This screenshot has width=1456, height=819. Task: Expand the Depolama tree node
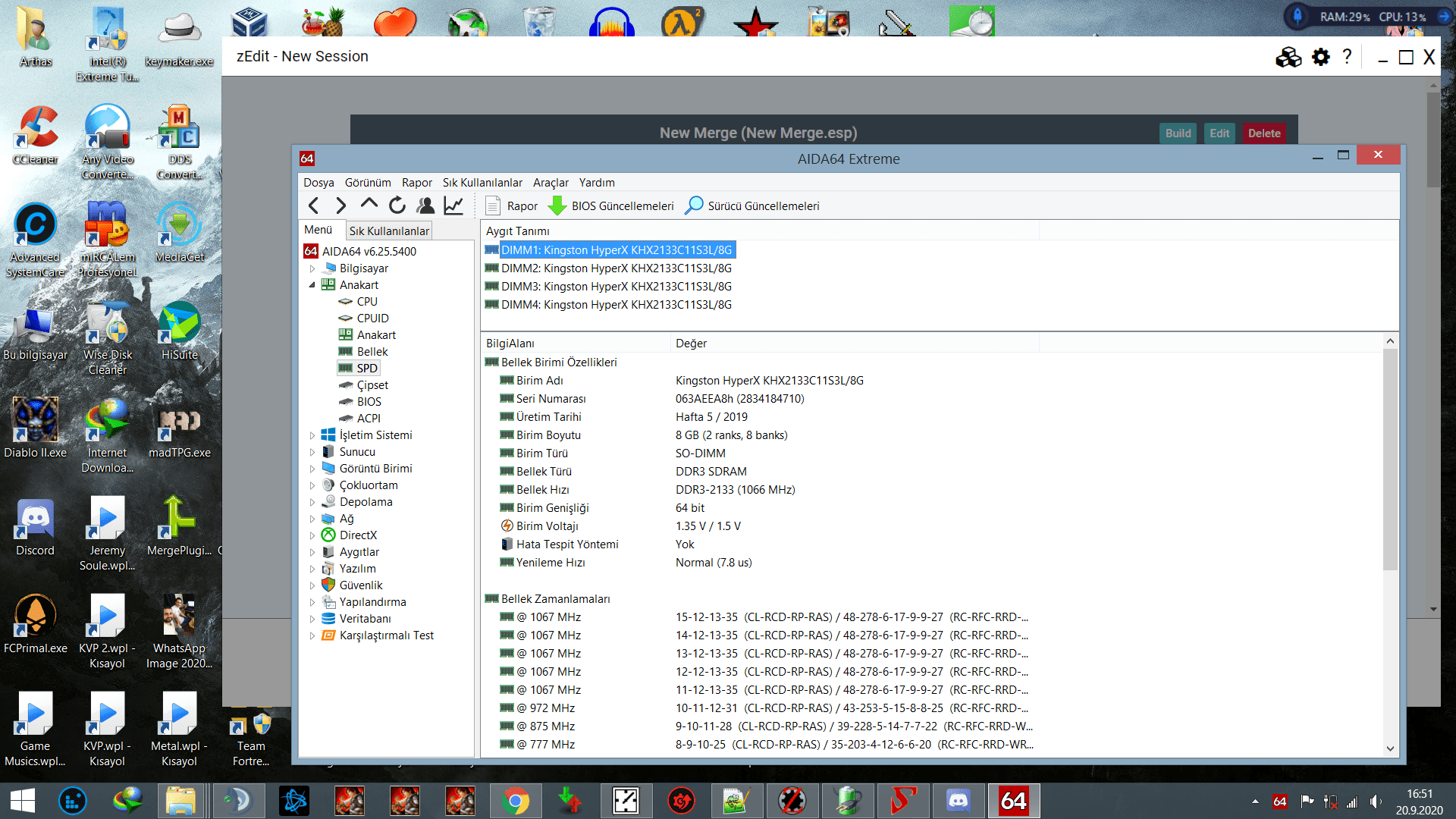312,502
